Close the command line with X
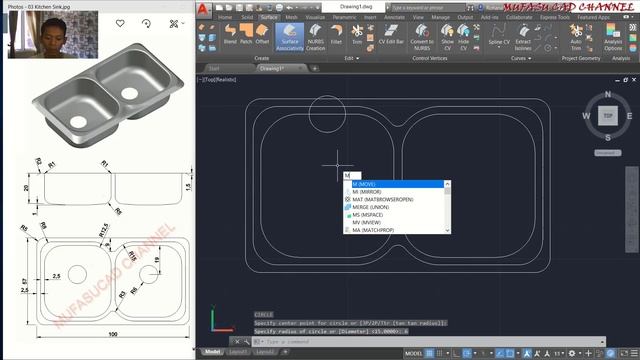 pyautogui.click(x=237, y=342)
